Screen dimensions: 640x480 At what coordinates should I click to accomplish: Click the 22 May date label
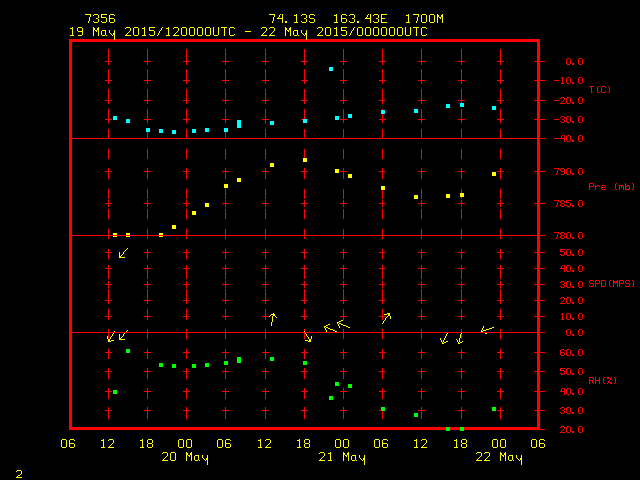coord(497,458)
